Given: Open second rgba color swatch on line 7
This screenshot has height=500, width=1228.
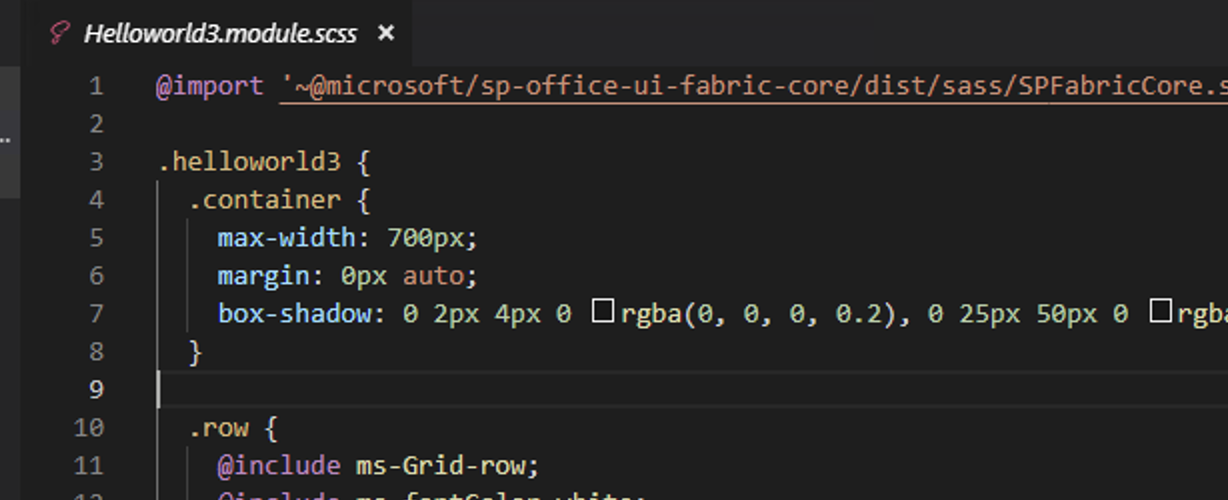Looking at the screenshot, I should [1160, 312].
